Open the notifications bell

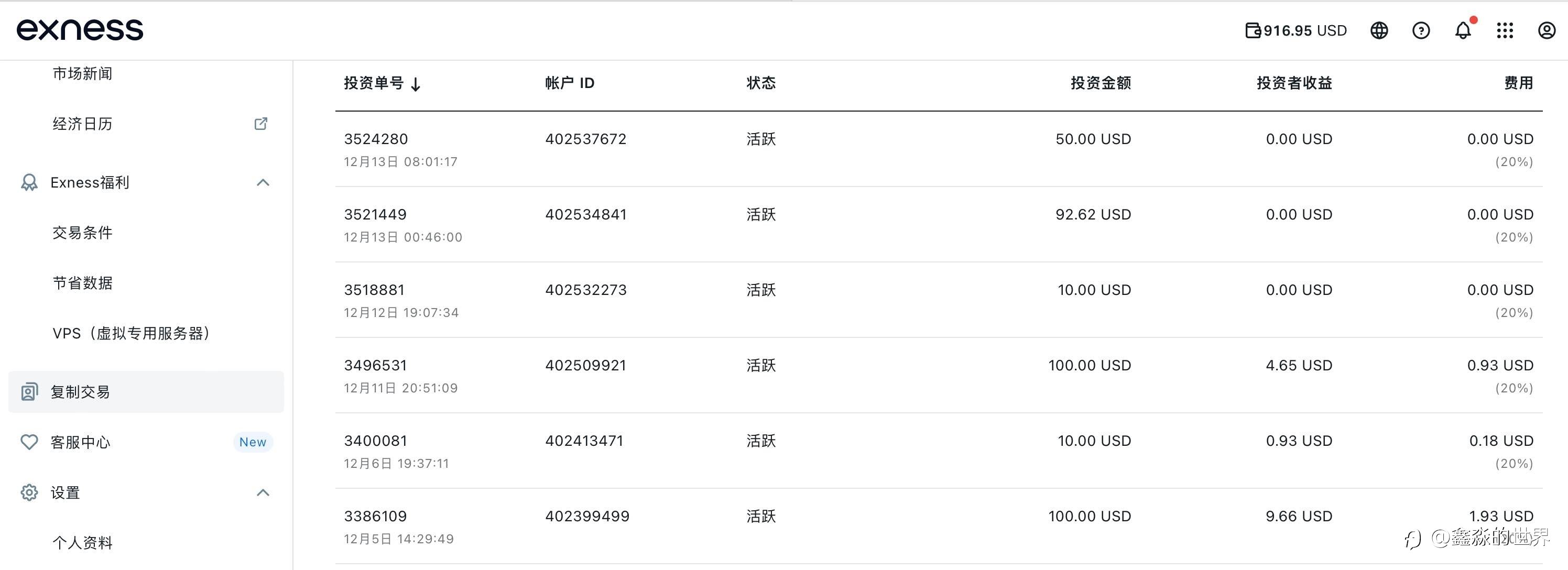click(1463, 30)
